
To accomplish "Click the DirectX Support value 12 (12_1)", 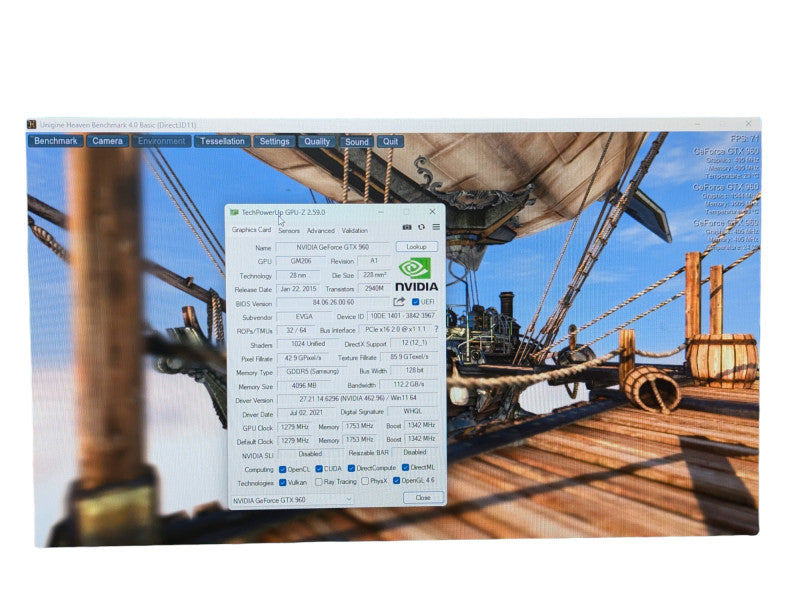I will pyautogui.click(x=414, y=343).
